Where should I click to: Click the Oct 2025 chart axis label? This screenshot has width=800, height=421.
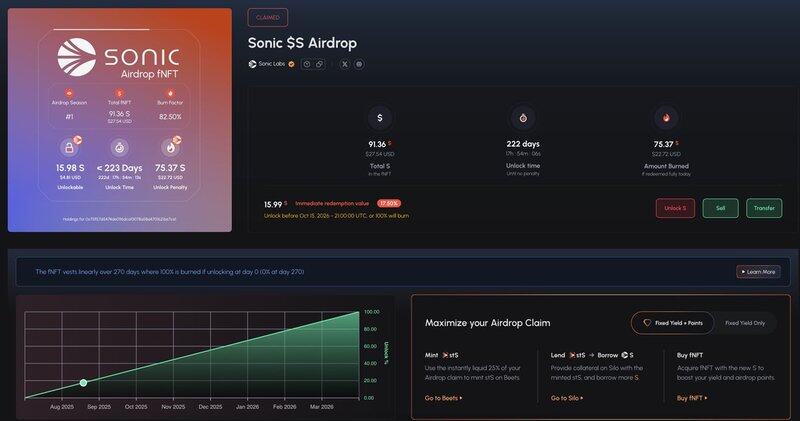pyautogui.click(x=136, y=407)
